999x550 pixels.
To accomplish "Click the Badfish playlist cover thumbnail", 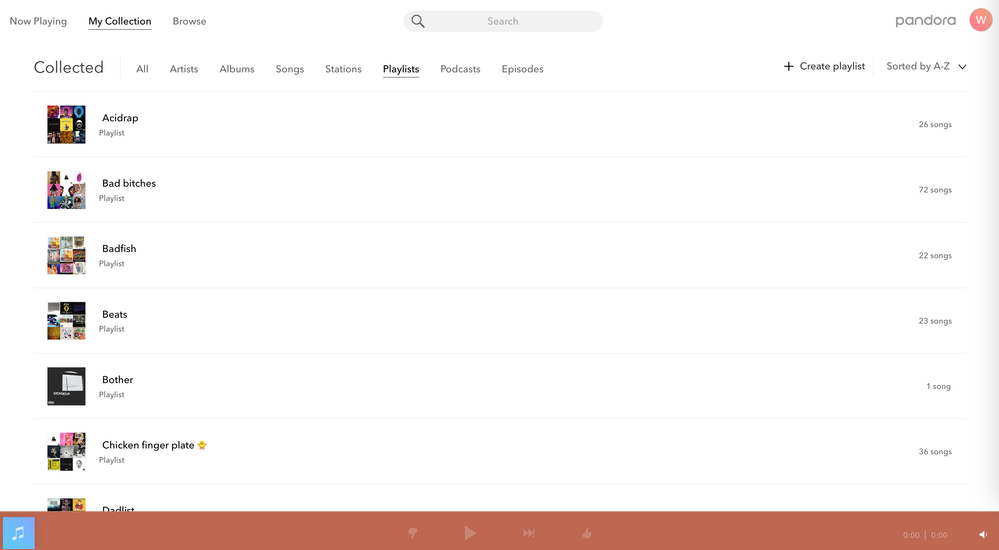I will 66,255.
